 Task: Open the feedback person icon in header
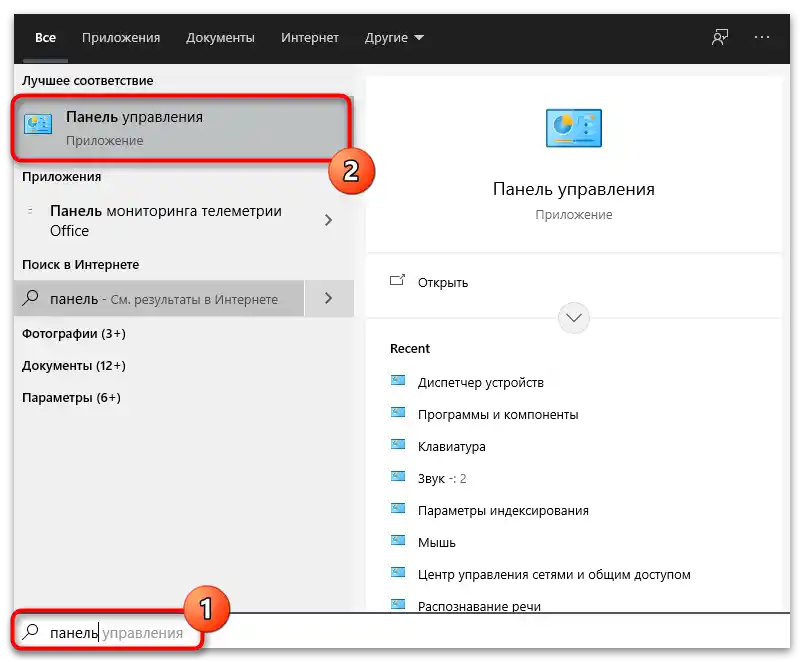pos(720,37)
